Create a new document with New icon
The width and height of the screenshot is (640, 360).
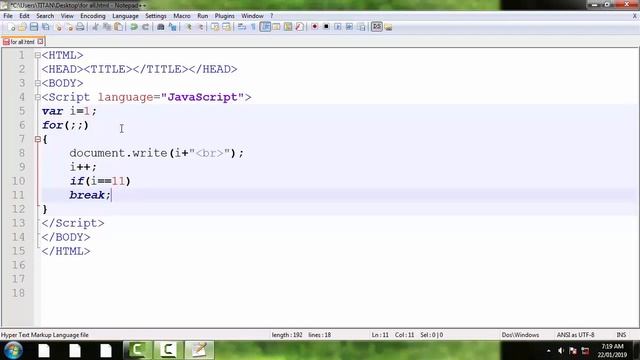(x=11, y=27)
